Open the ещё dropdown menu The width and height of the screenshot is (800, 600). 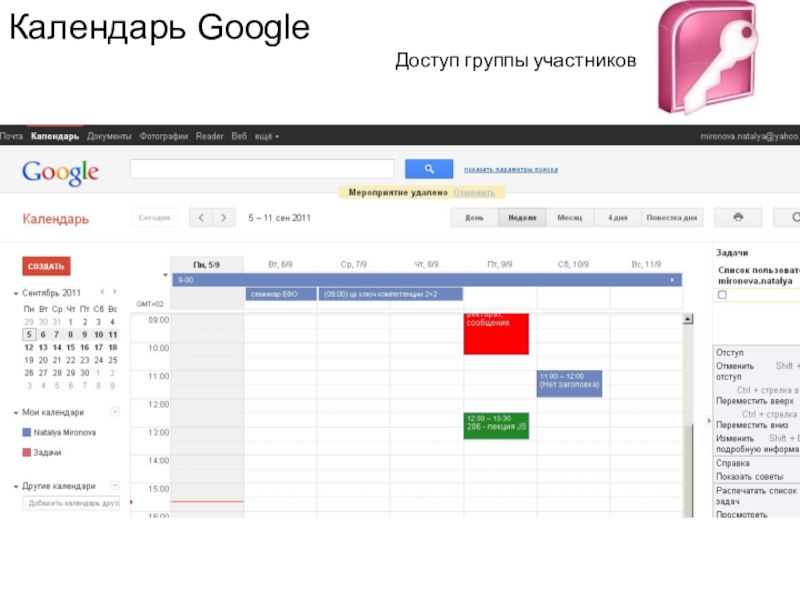(x=267, y=136)
